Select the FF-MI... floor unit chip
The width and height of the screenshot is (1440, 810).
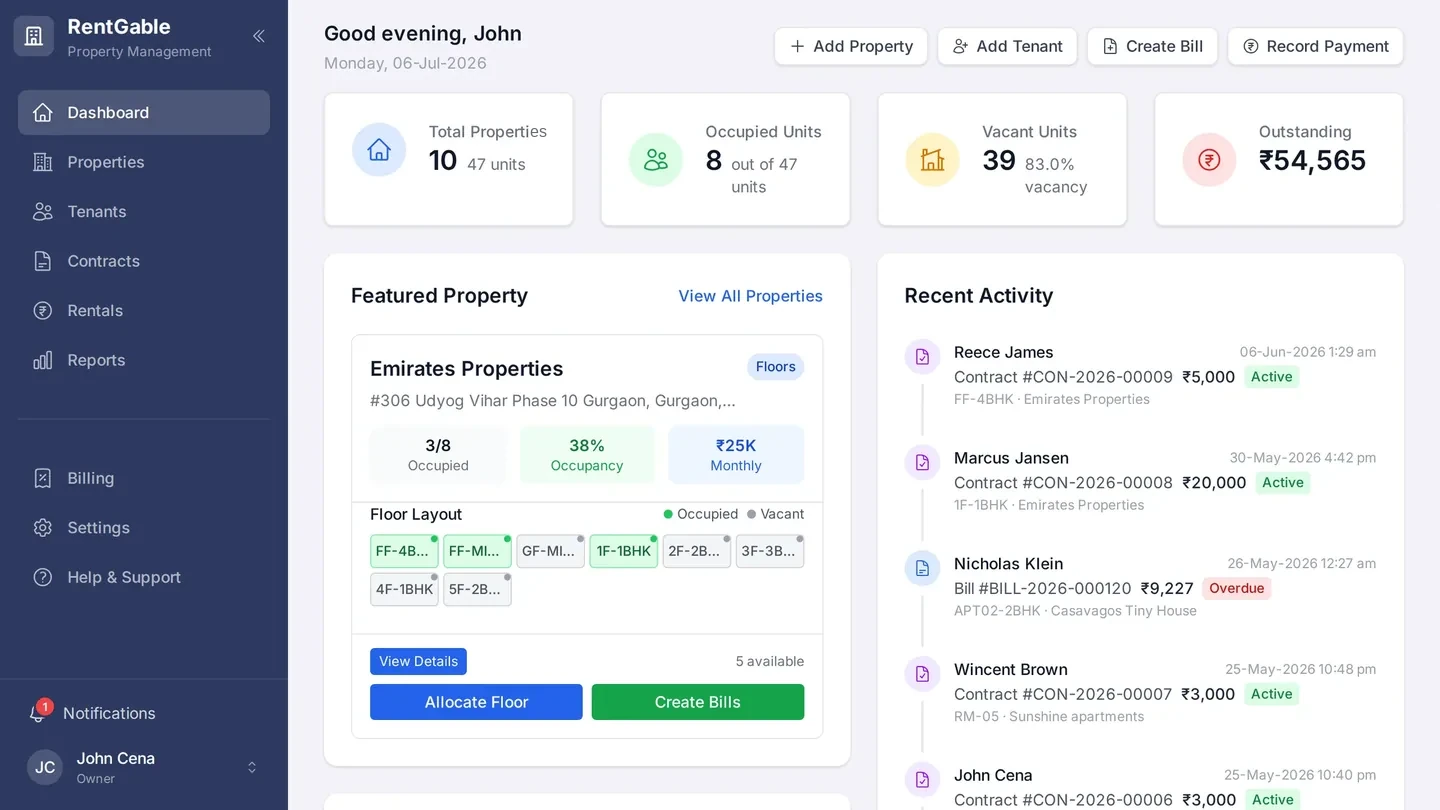coord(477,551)
